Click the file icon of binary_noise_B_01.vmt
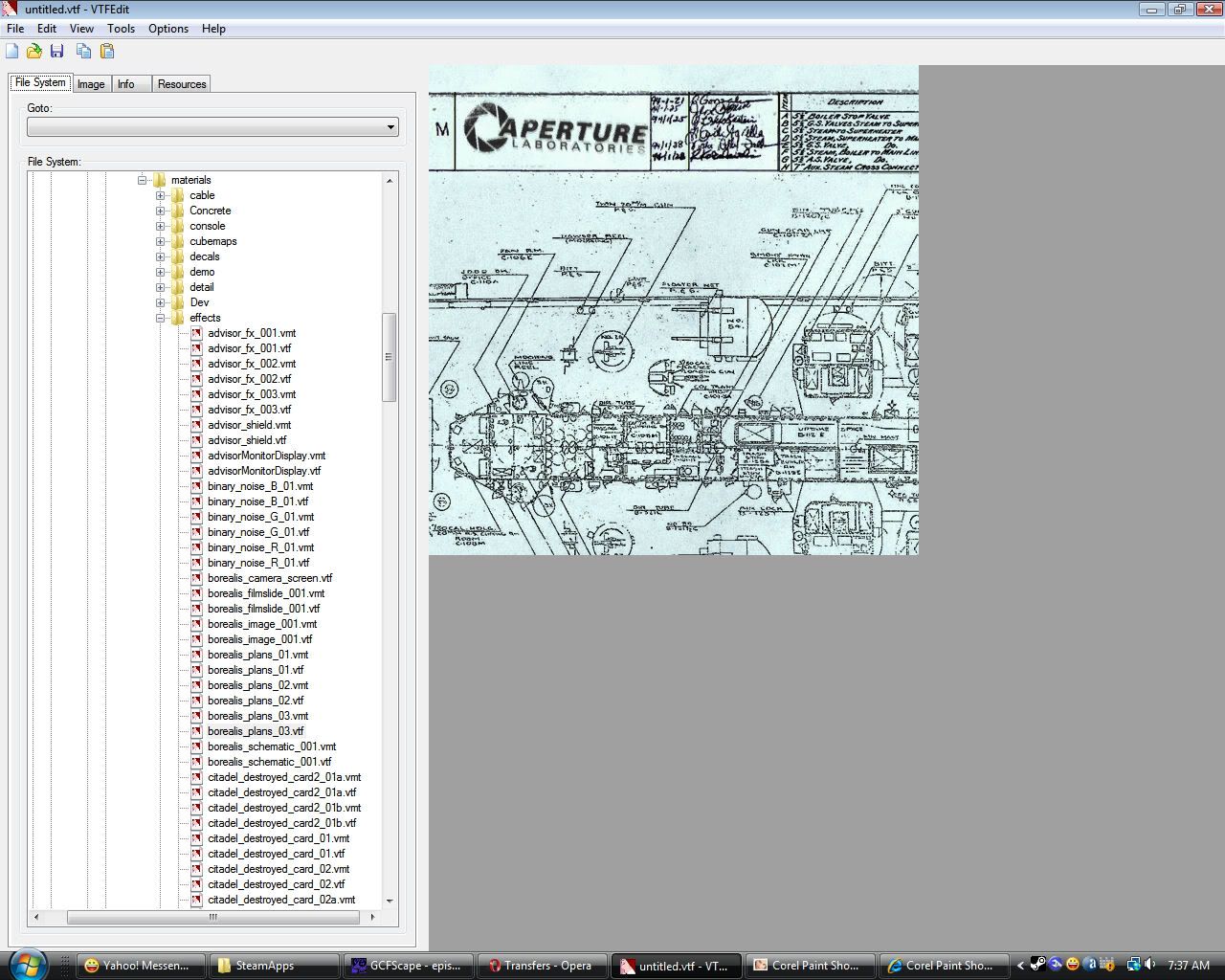Image resolution: width=1225 pixels, height=980 pixels. coord(196,486)
